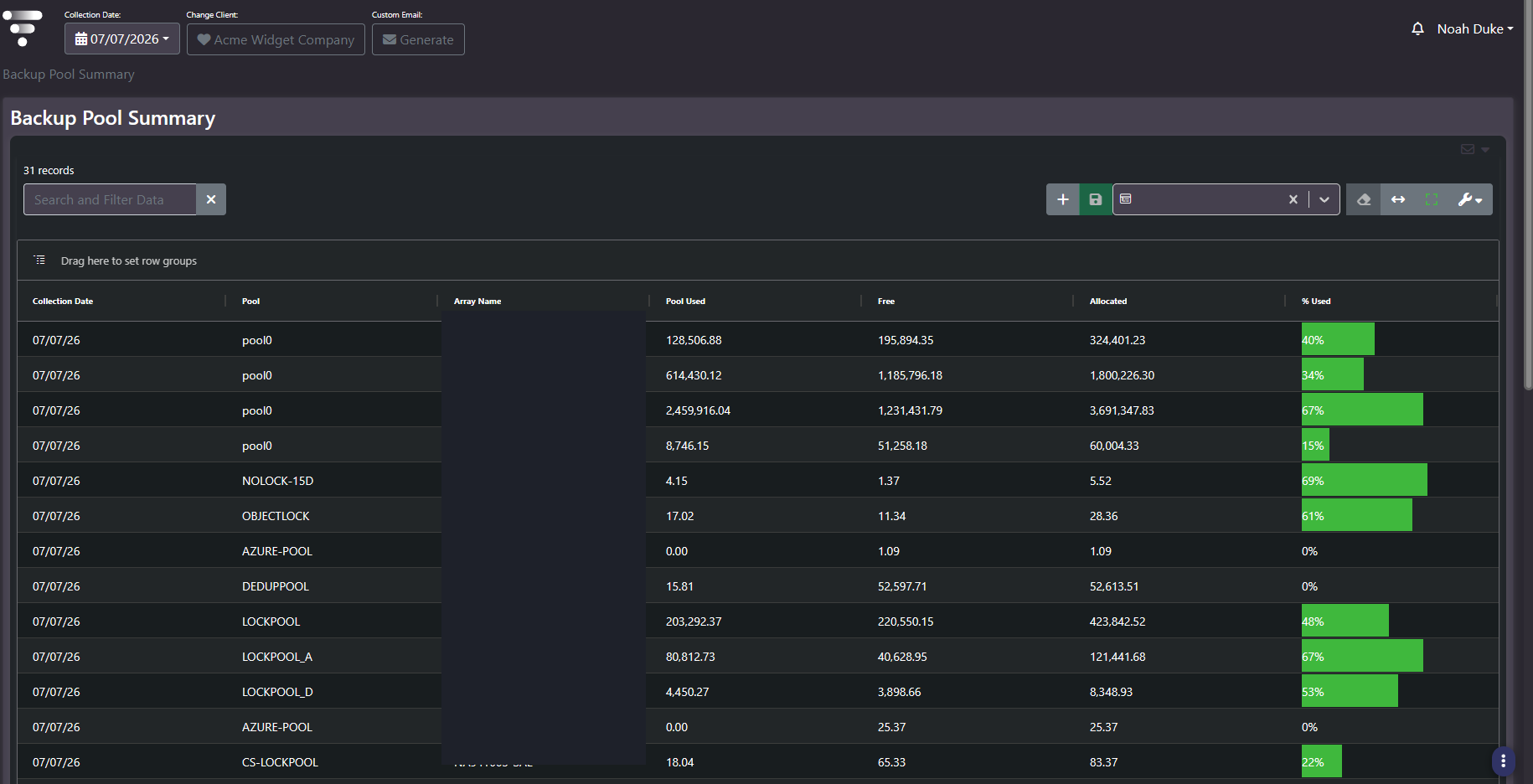Image resolution: width=1533 pixels, height=784 pixels.
Task: Click the Pool Used value 2,459,916.04
Action: (698, 410)
